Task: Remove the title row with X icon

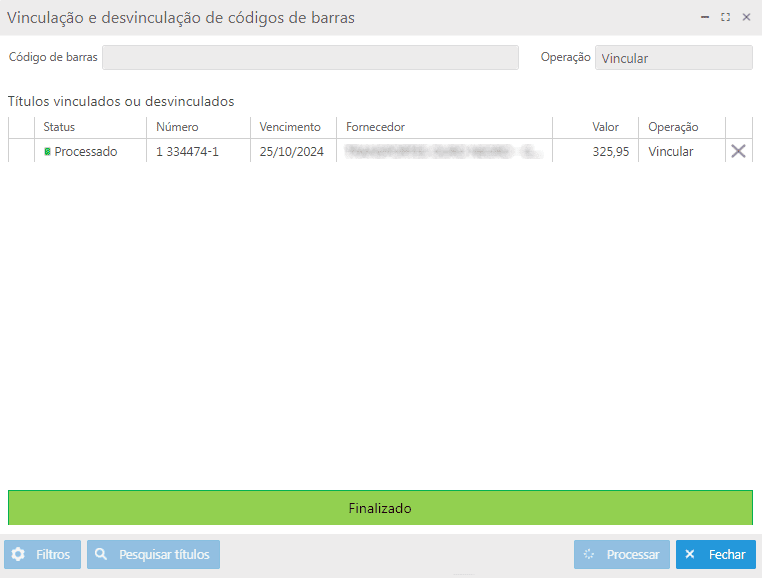Action: tap(738, 151)
